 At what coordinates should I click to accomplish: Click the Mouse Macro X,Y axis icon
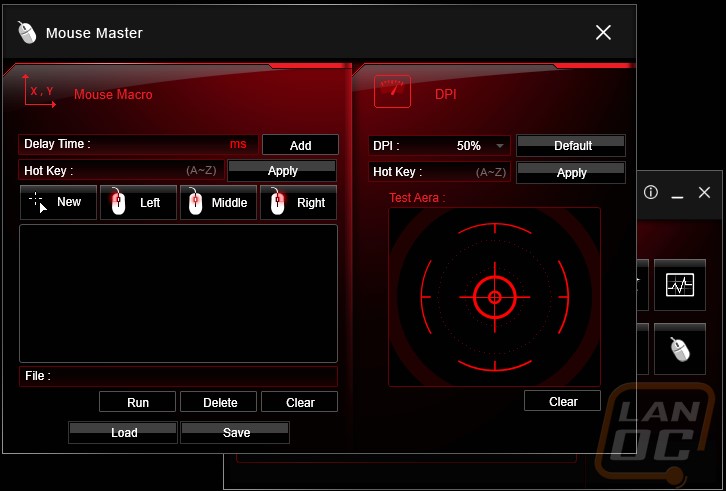click(39, 91)
